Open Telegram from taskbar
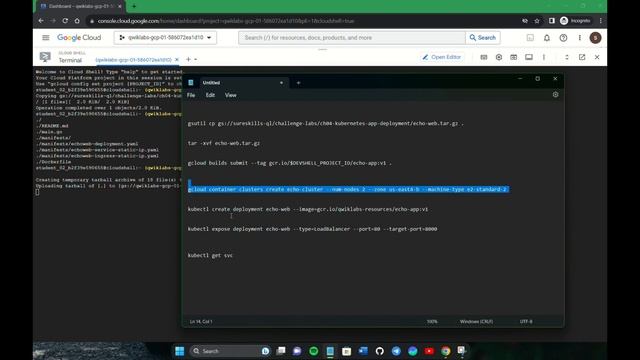The width and height of the screenshot is (640, 360). pyautogui.click(x=396, y=351)
